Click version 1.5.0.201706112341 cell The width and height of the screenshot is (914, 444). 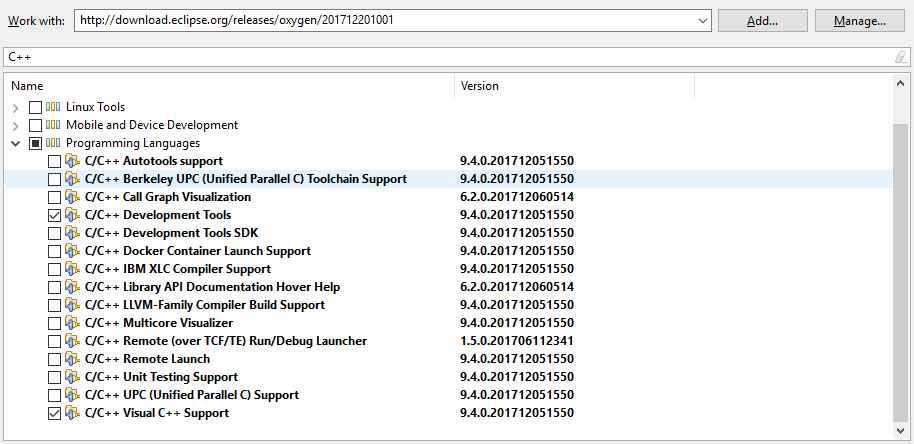tap(516, 341)
